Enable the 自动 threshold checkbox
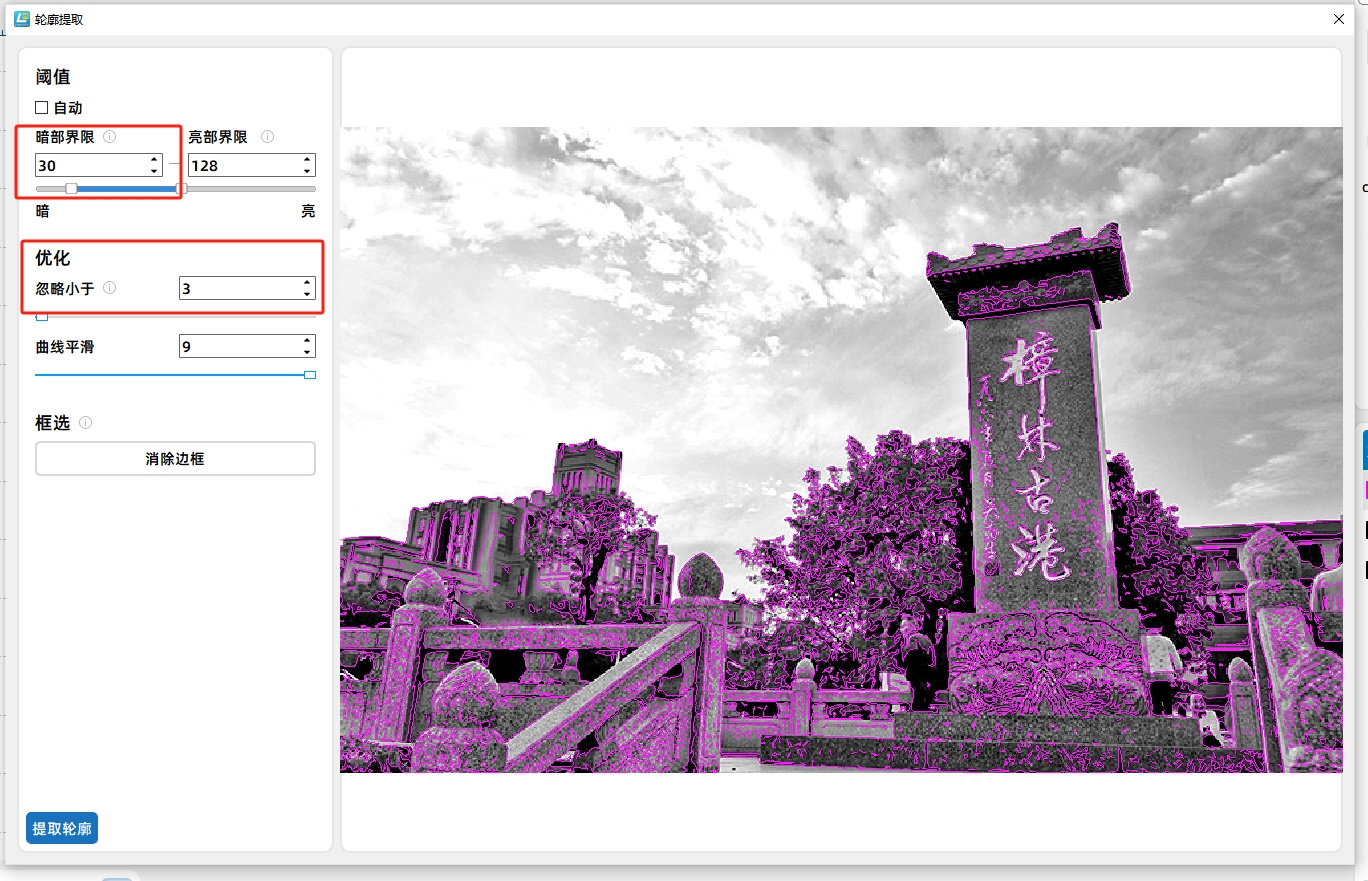Viewport: 1368px width, 881px height. point(42,108)
